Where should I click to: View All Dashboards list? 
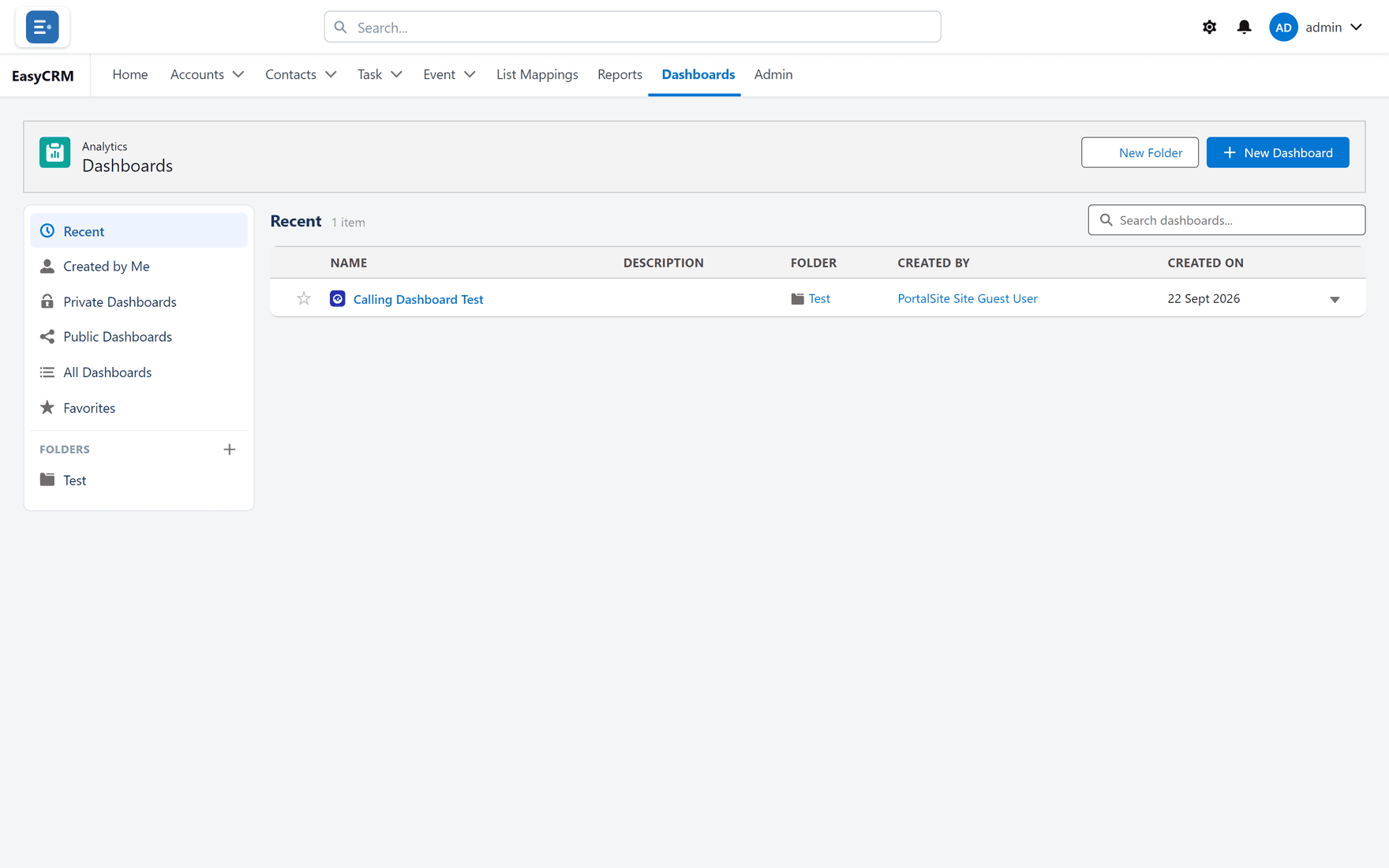coord(139,372)
